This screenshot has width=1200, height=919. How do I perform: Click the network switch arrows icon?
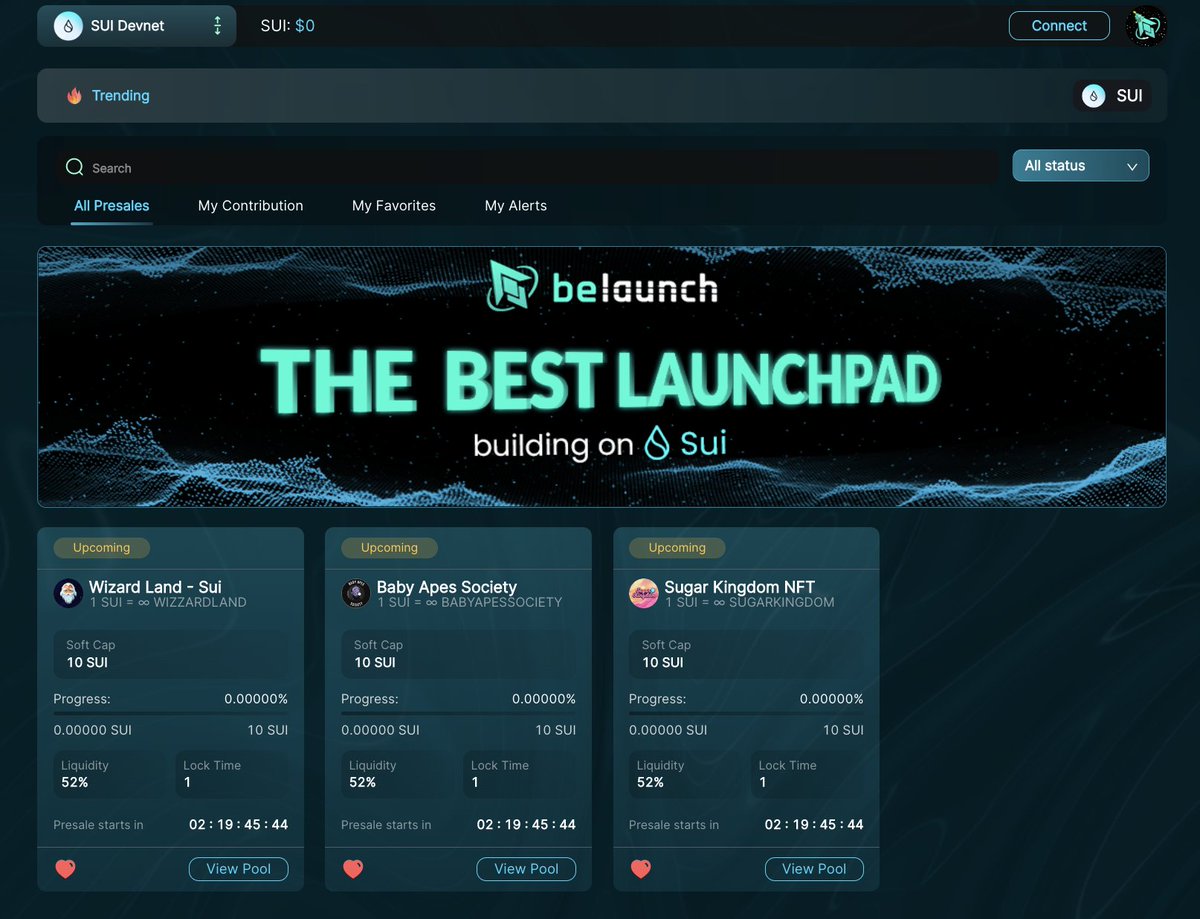pos(217,25)
